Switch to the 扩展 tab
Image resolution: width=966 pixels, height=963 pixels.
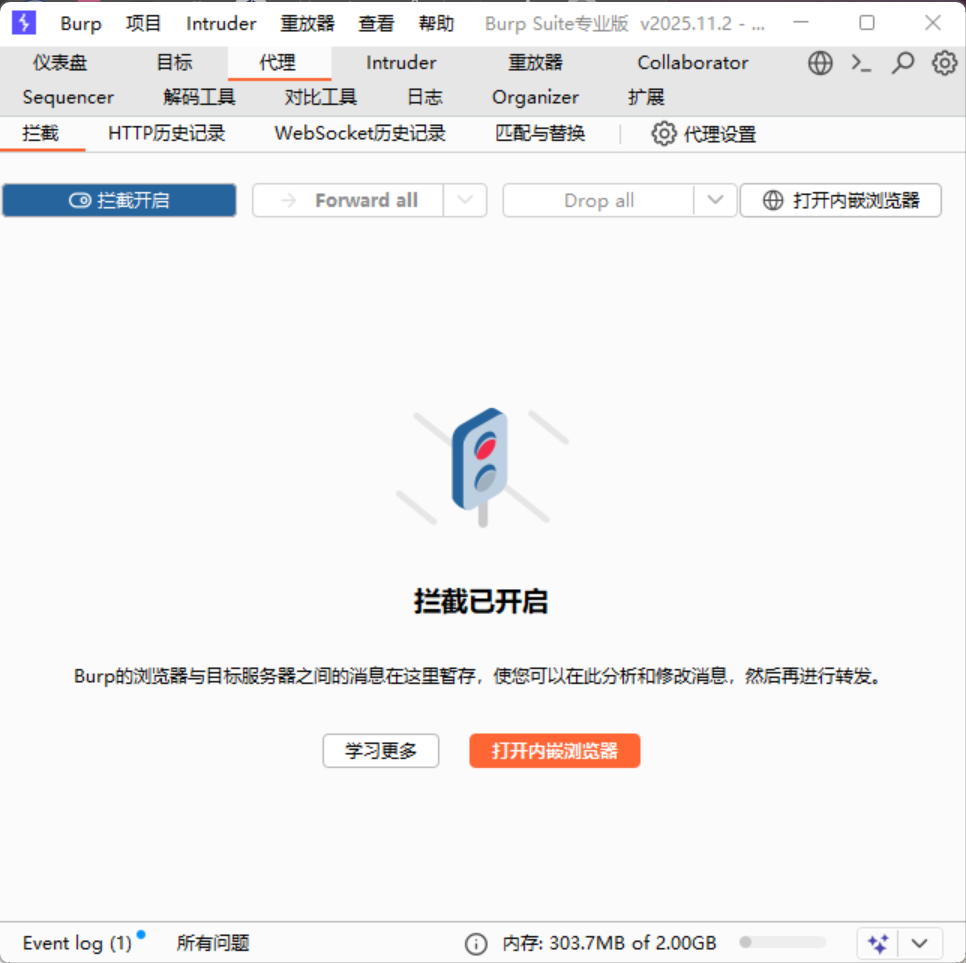[646, 97]
